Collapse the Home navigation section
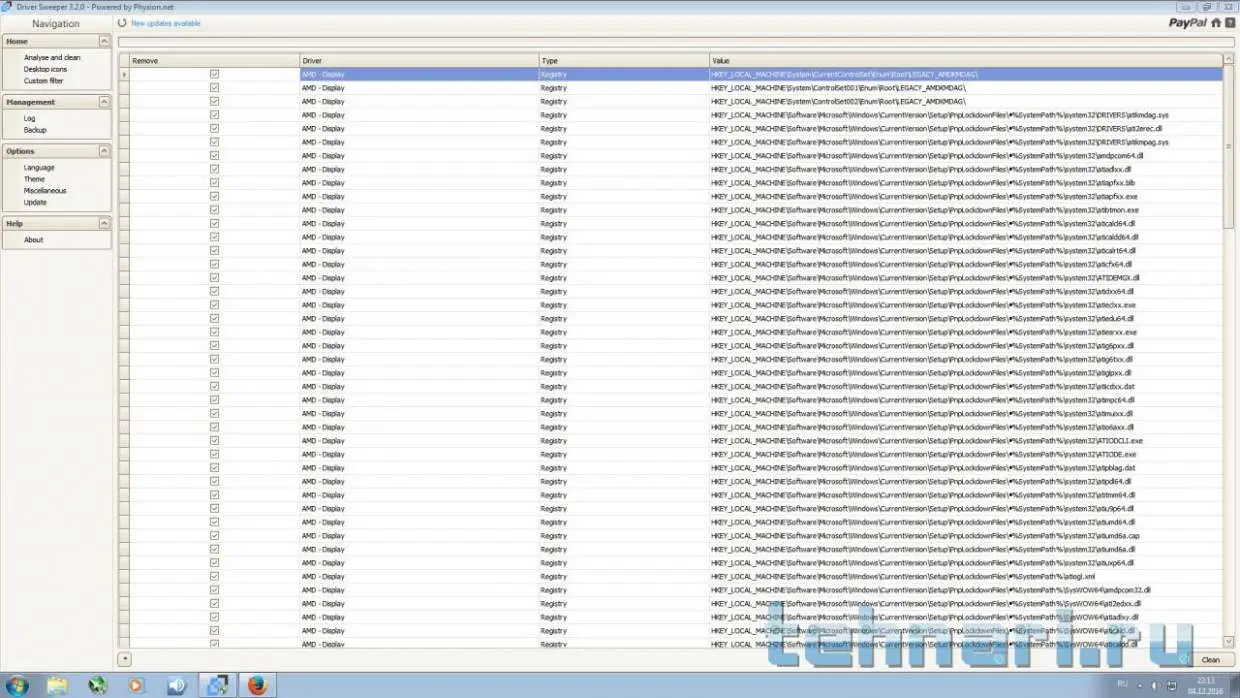 [104, 41]
